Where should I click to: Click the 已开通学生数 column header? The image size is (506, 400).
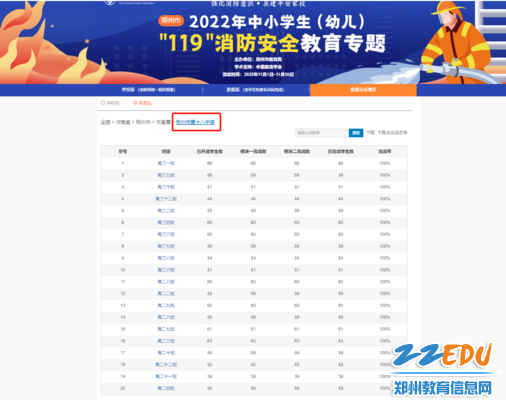(x=210, y=151)
